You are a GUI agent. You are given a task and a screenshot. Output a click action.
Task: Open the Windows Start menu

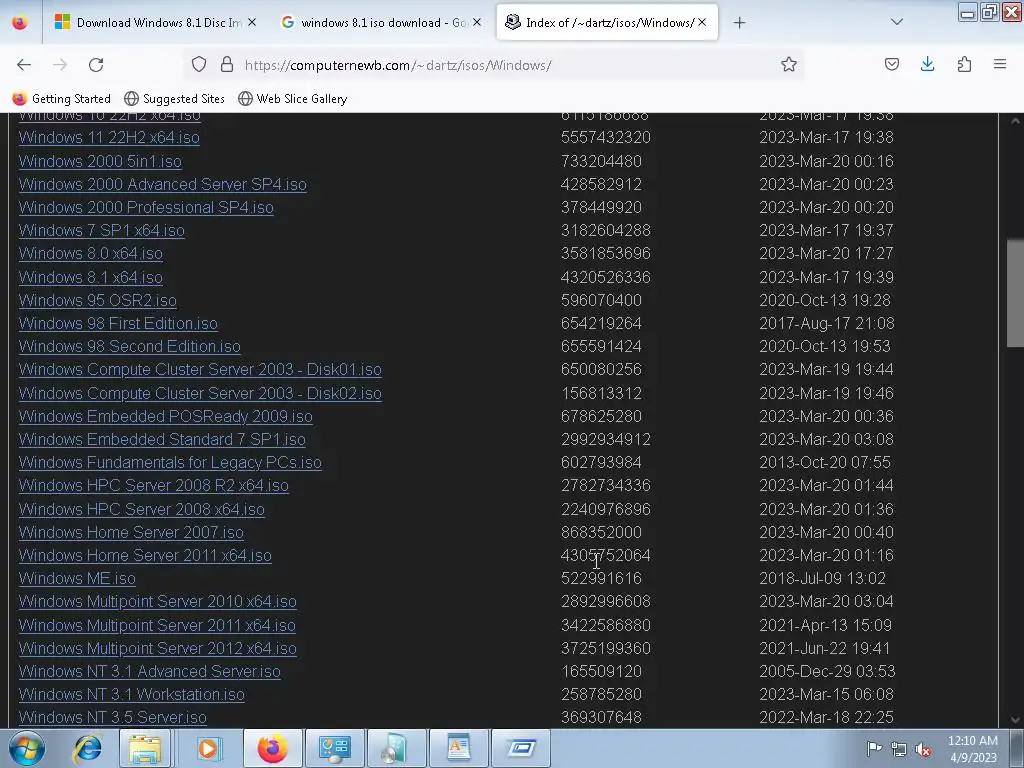(27, 748)
